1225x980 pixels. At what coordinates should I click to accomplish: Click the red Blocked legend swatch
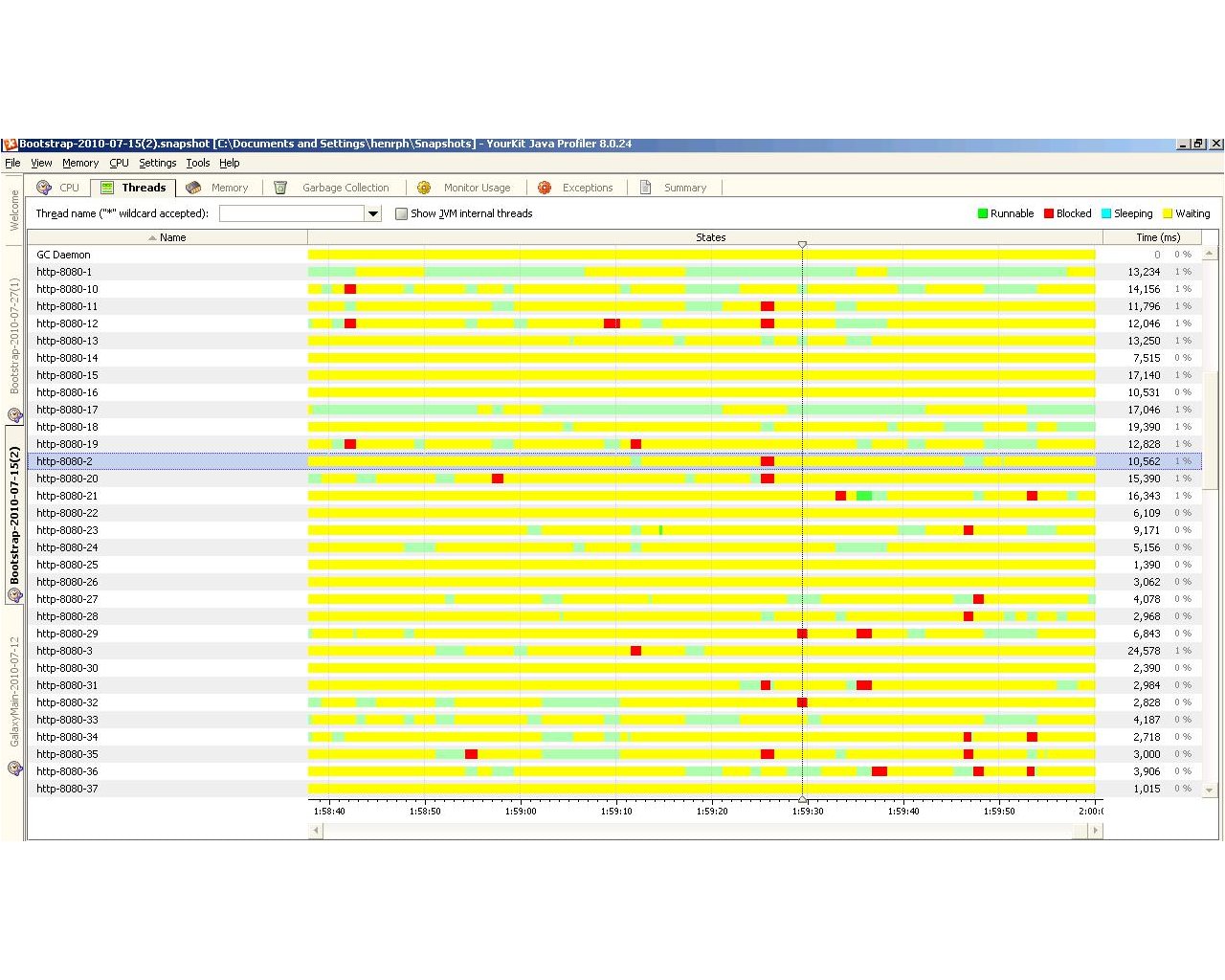[1049, 213]
